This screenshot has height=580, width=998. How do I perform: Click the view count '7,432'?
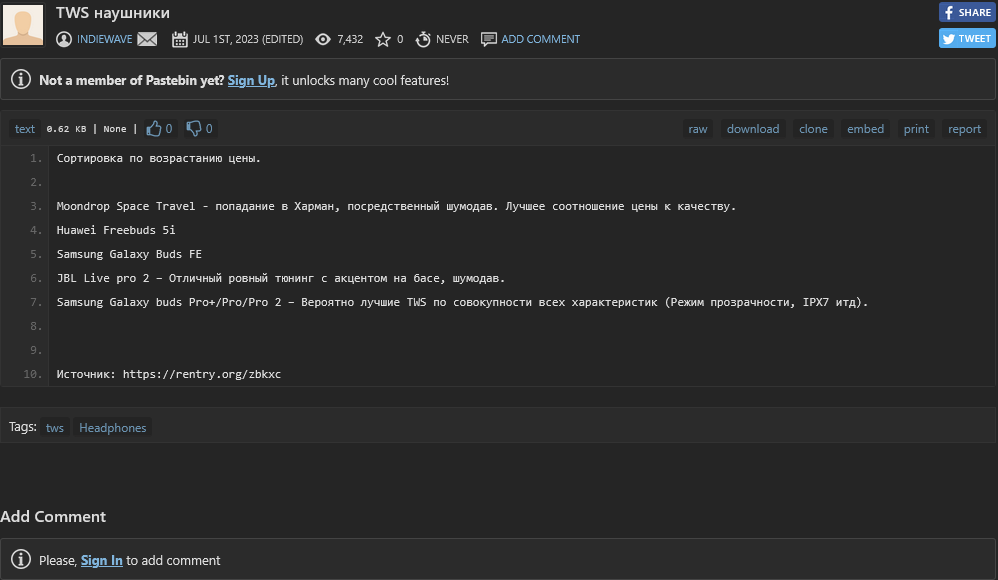coord(350,39)
